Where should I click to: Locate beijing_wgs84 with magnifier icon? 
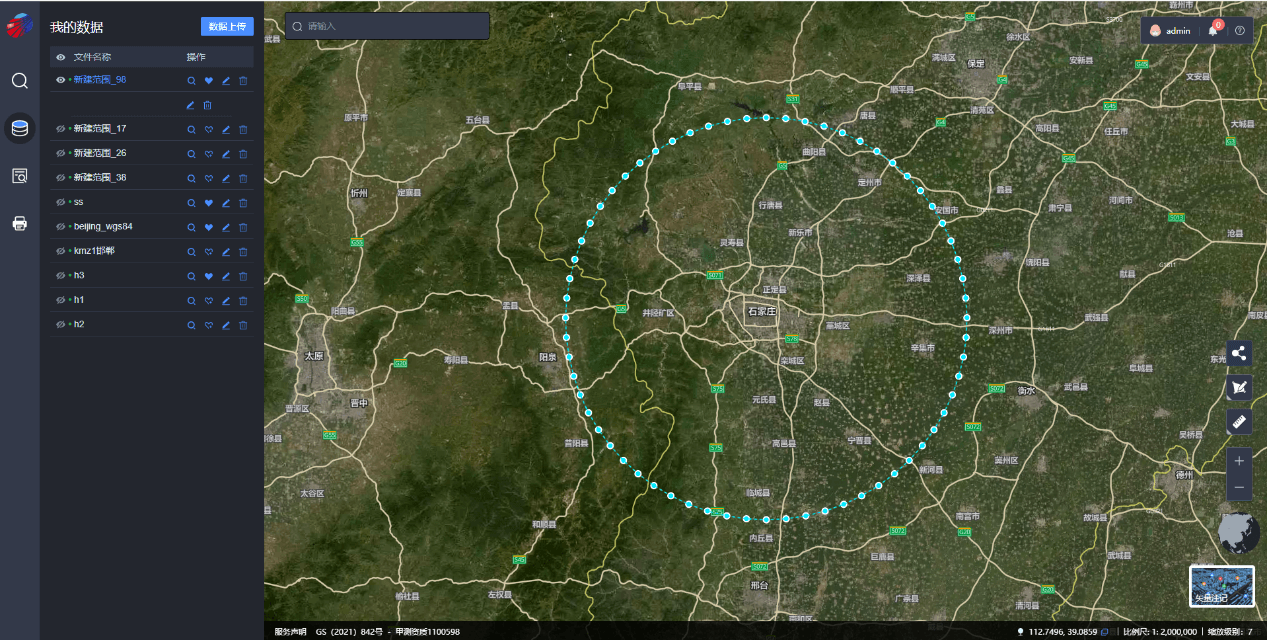(191, 227)
